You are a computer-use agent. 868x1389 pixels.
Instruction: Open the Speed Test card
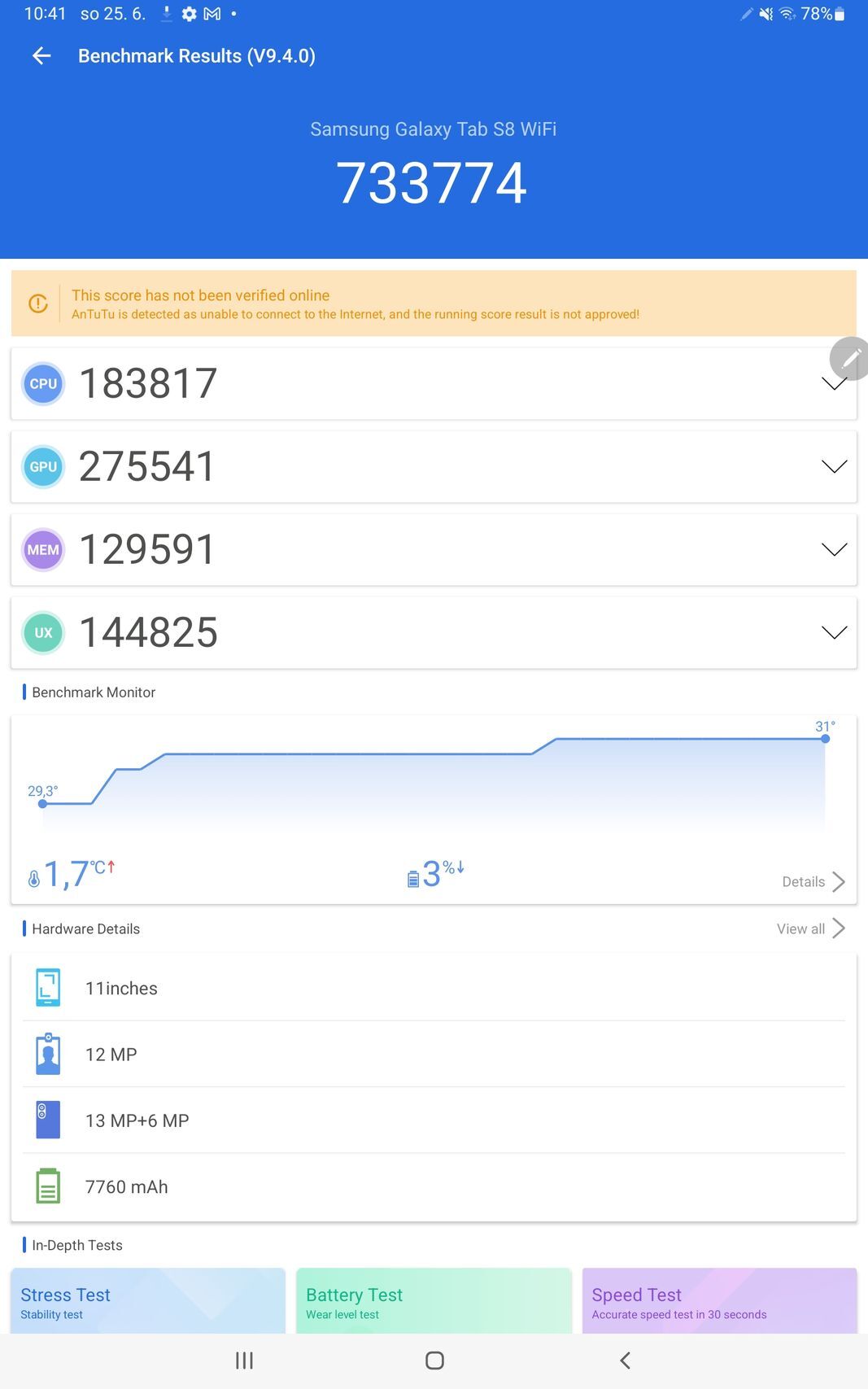pos(719,1300)
